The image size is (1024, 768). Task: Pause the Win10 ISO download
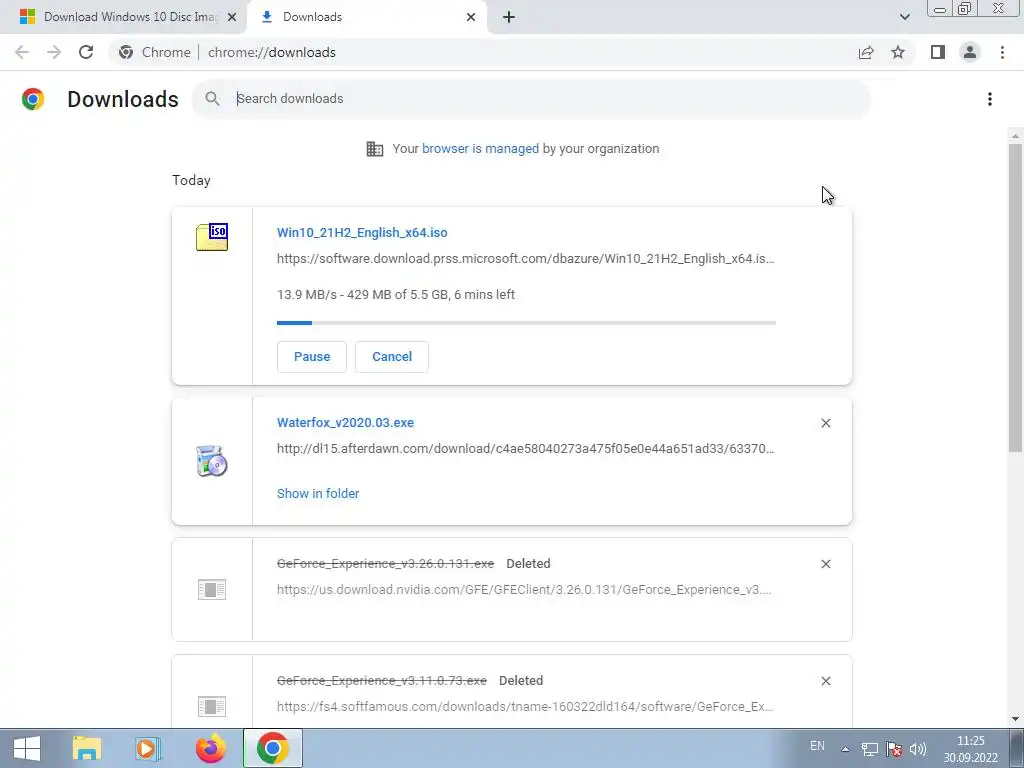point(312,357)
